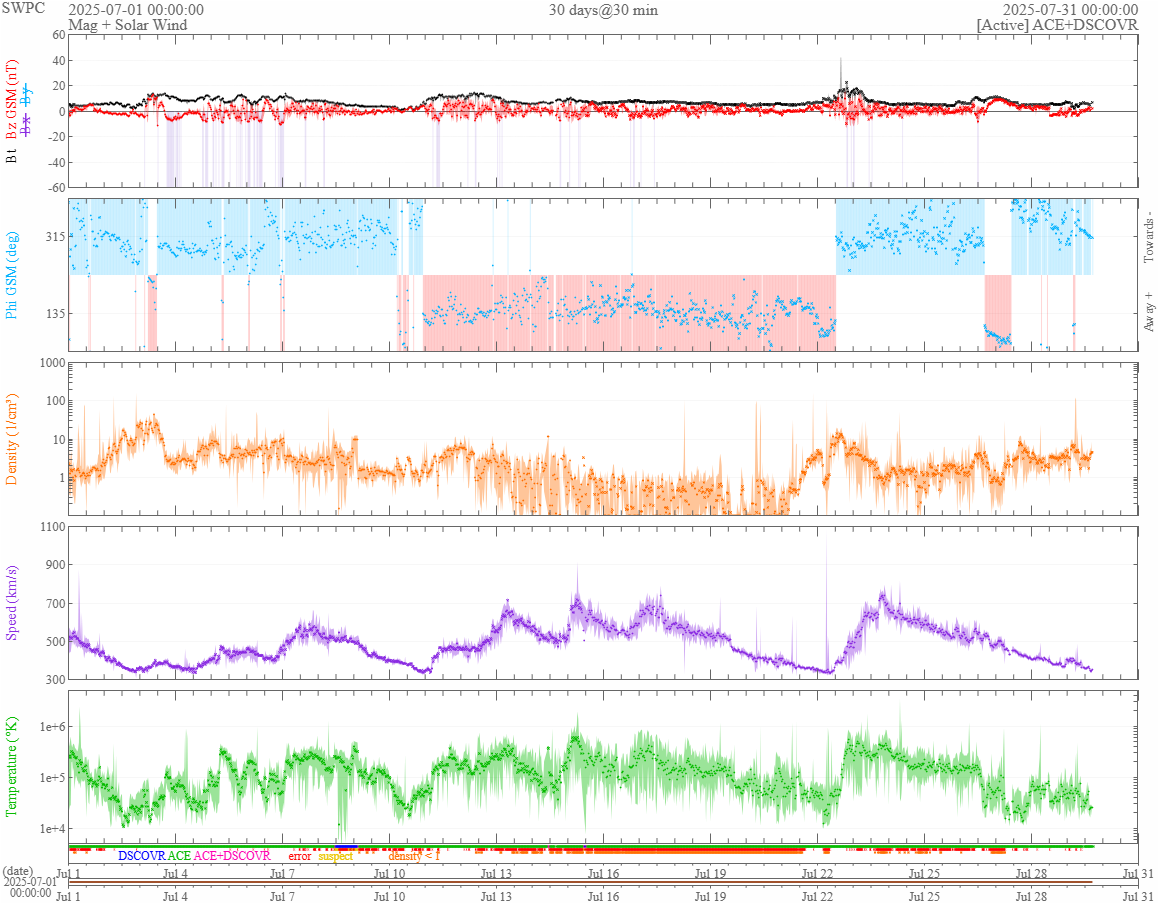1158x903 pixels.
Task: Click the "Towards -" sector label
Action: point(1148,237)
